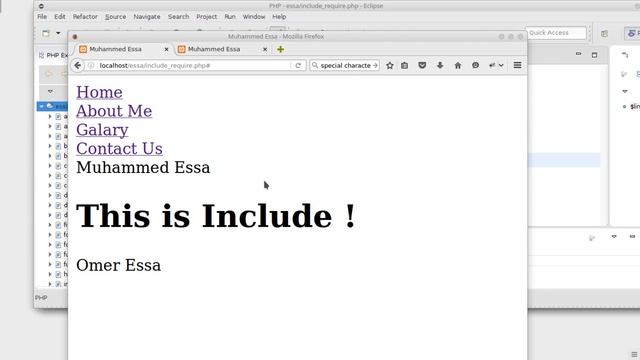Bookmark this page with star icon
640x360 pixels.
coord(390,65)
